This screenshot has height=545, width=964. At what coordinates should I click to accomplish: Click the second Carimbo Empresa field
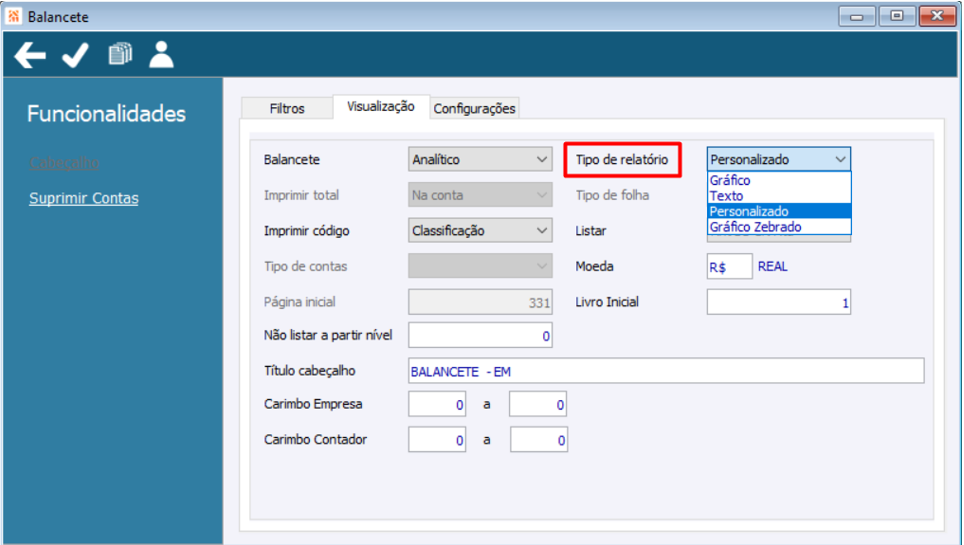click(x=538, y=404)
